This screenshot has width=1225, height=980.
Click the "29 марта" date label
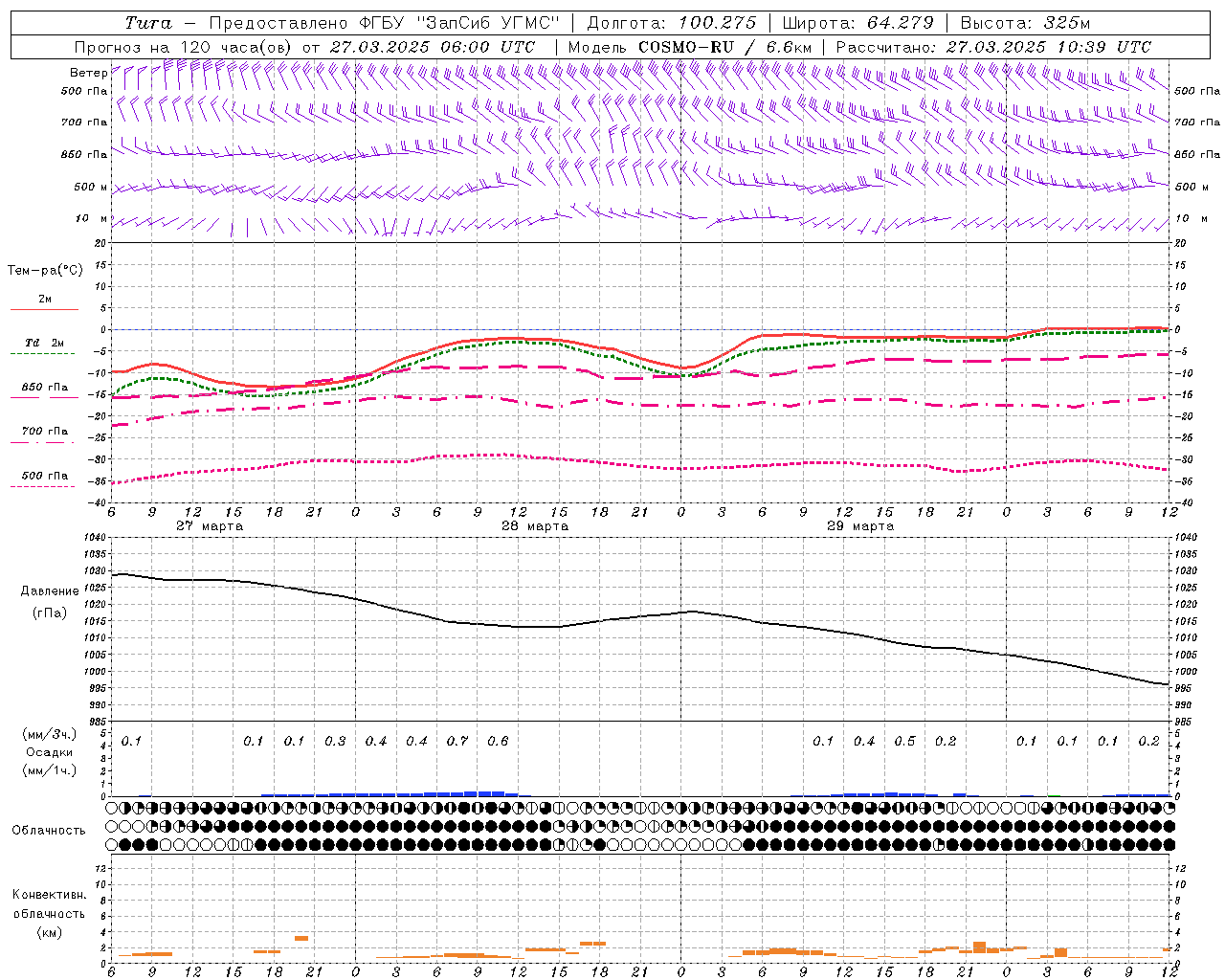tap(860, 526)
